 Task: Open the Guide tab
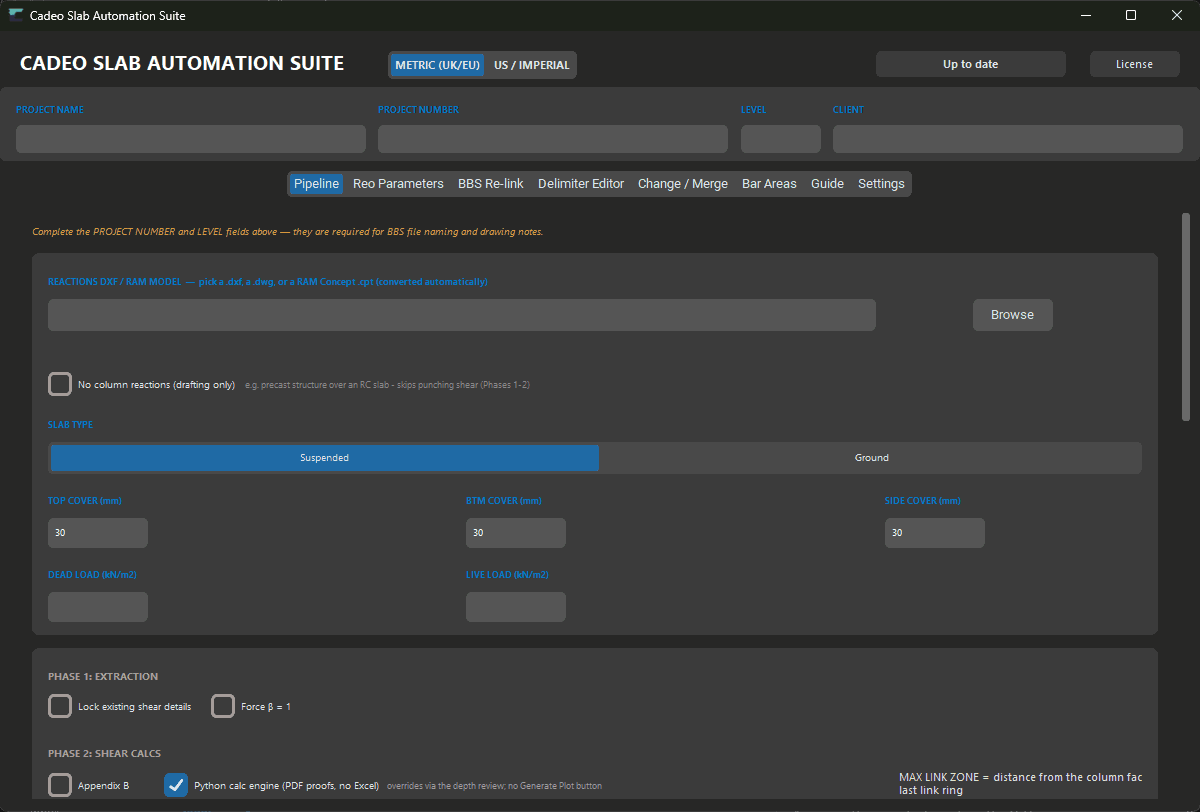point(827,184)
